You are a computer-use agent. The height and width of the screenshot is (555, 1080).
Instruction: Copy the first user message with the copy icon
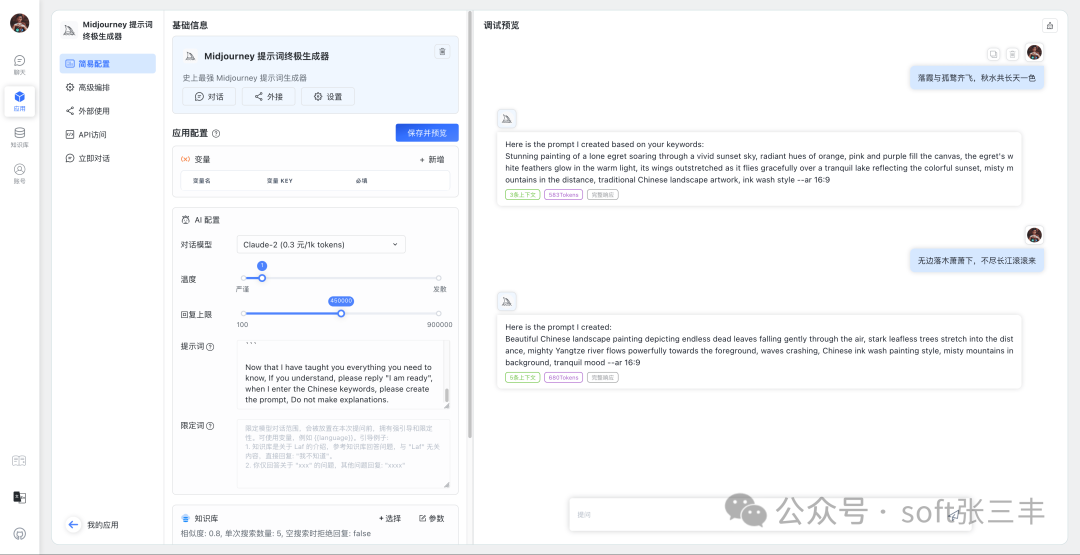[x=993, y=54]
